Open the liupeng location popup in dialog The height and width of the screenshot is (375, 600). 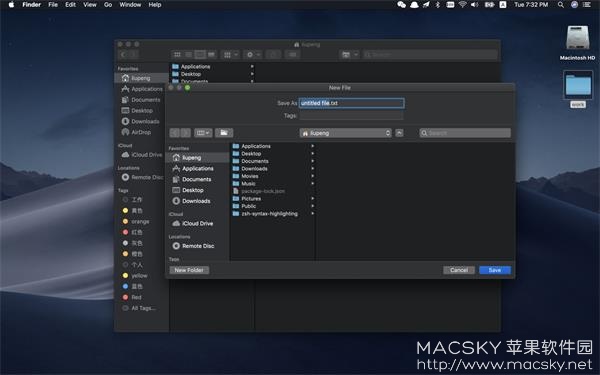click(x=346, y=133)
